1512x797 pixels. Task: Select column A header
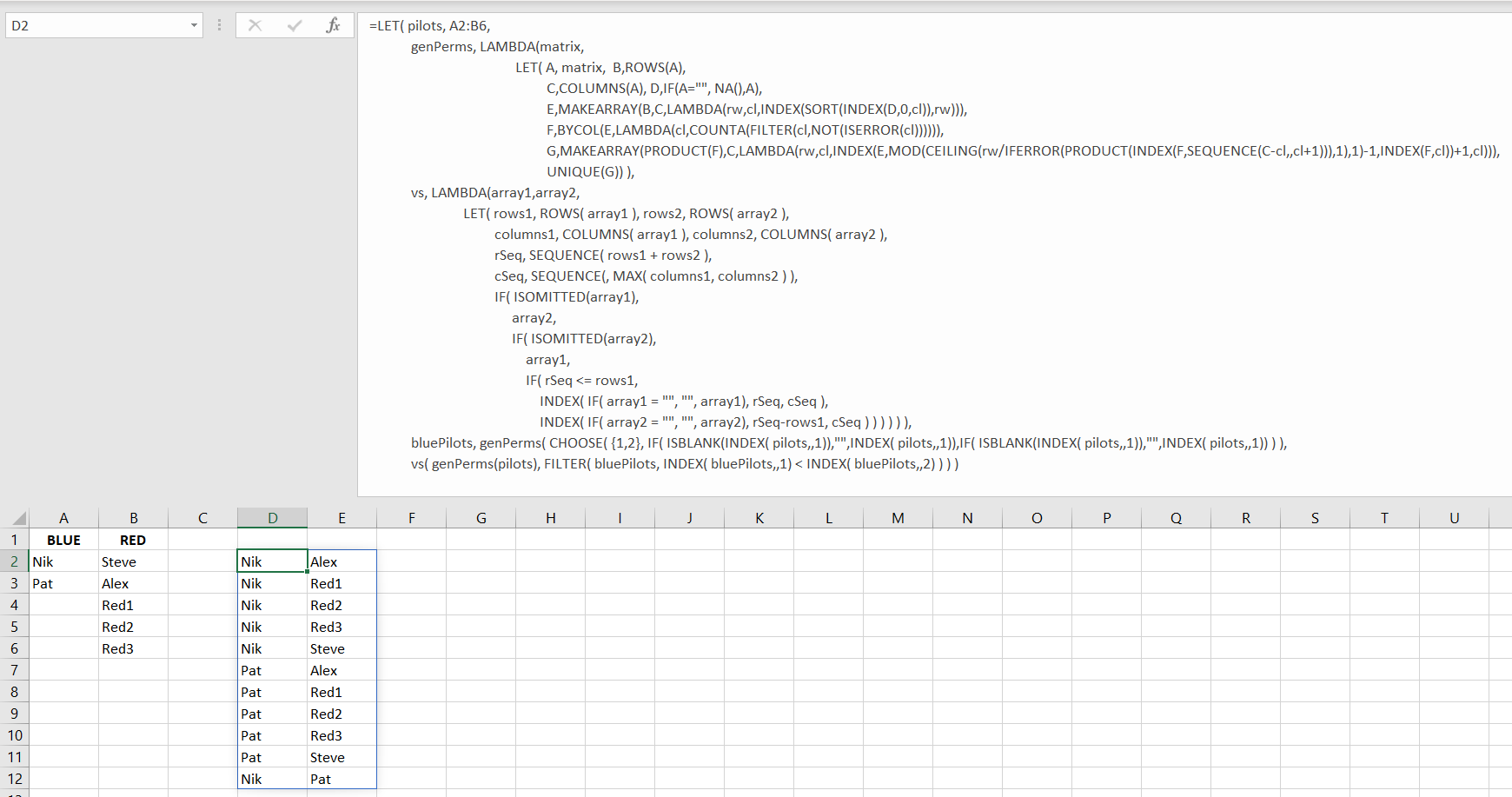coord(63,518)
